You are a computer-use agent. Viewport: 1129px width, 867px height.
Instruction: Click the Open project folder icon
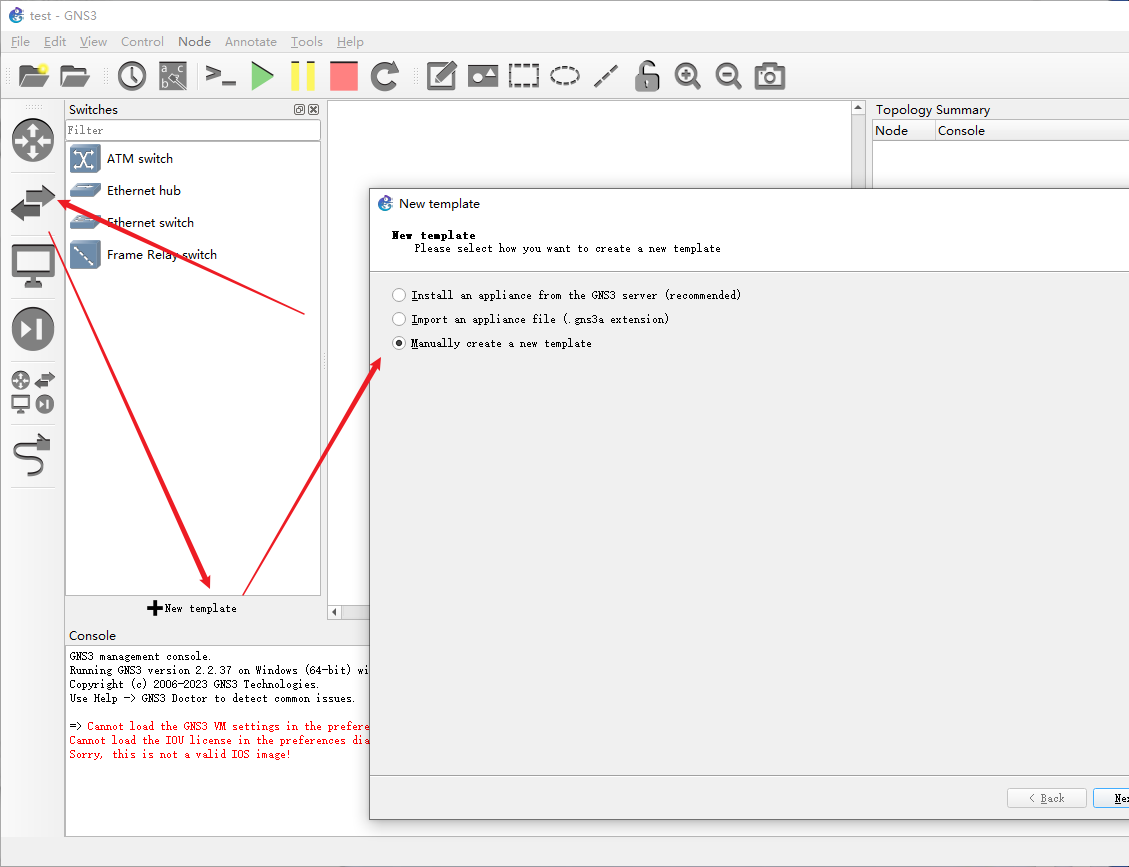[74, 76]
